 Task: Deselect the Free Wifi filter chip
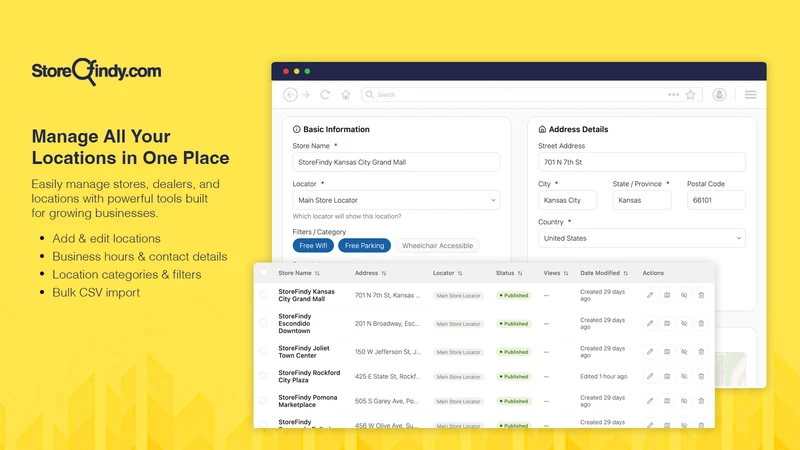point(313,245)
